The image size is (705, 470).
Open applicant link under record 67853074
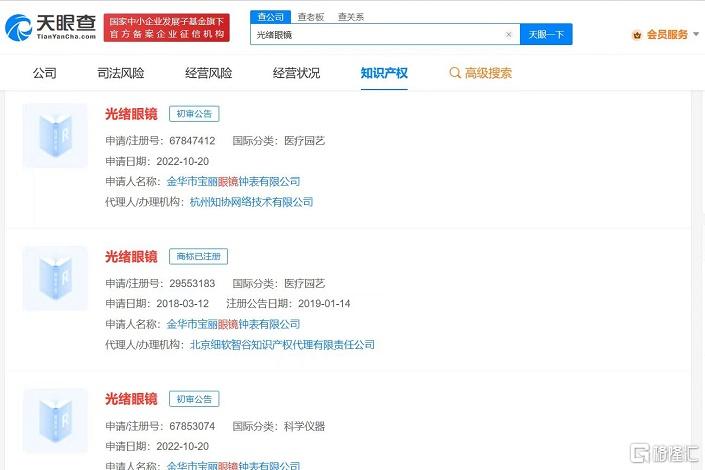[x=233, y=465]
